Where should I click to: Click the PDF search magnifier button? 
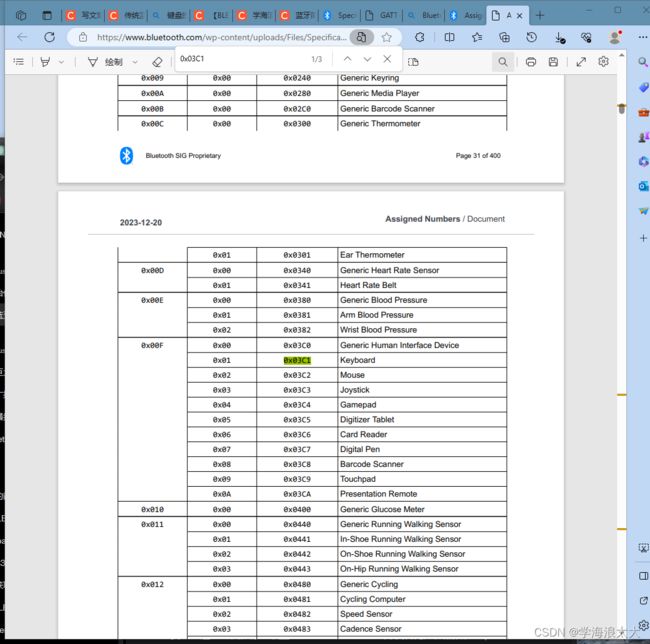click(x=503, y=62)
